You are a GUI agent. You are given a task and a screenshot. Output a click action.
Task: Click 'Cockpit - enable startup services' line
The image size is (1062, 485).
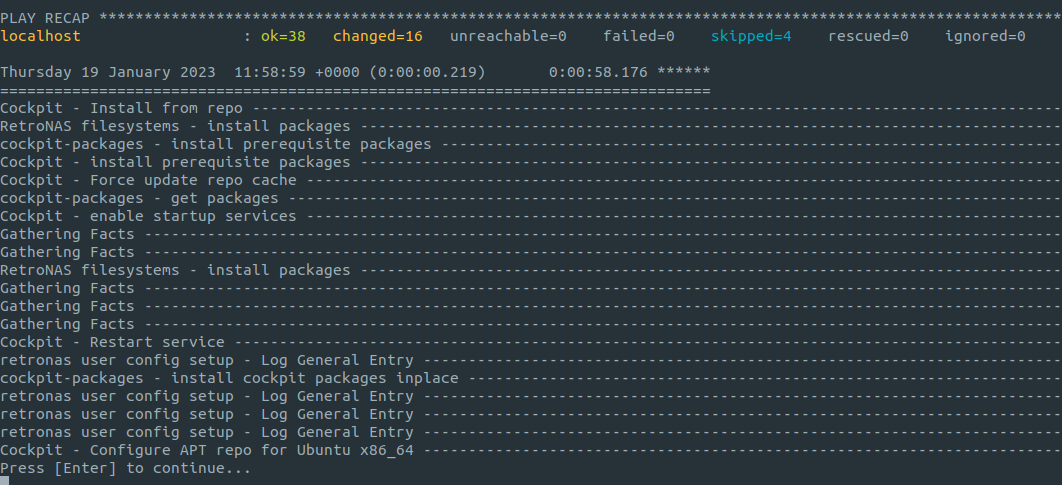tap(148, 216)
